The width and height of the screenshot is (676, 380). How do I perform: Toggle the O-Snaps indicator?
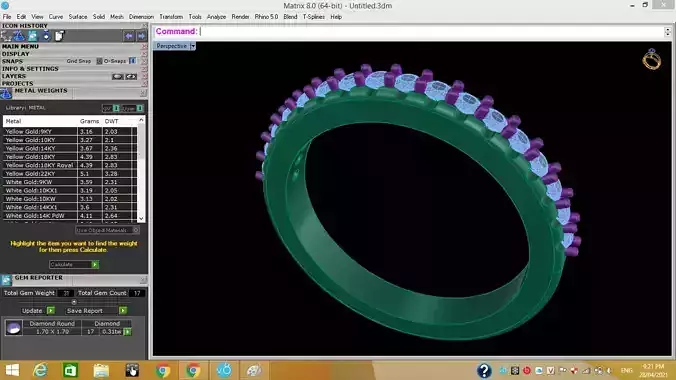tap(132, 61)
